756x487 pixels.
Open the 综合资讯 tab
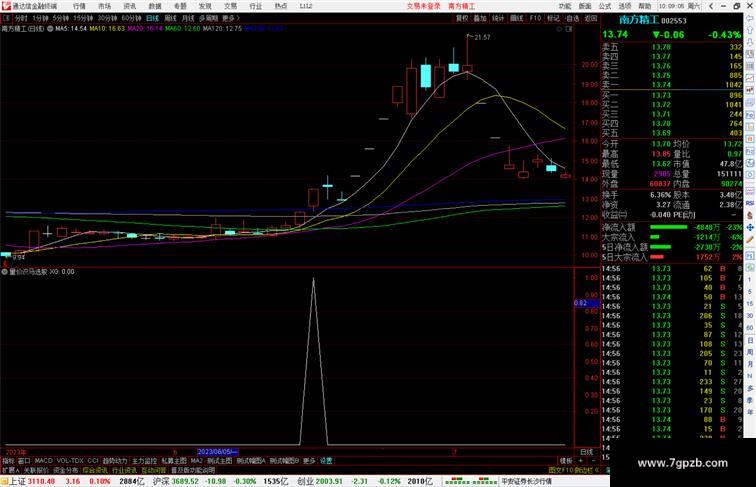tap(95, 470)
